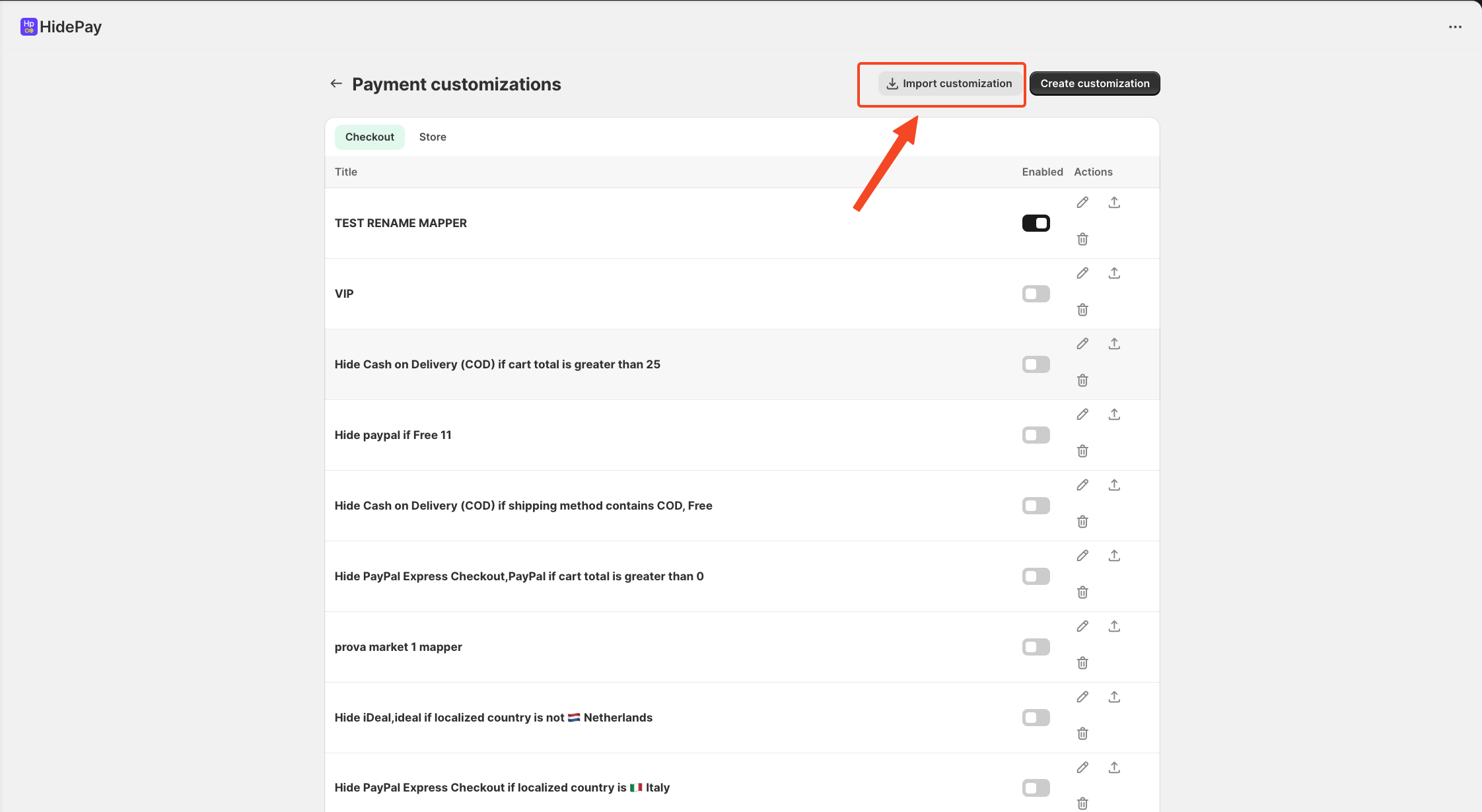
Task: Disable the TEST RENAME MAPPER toggle
Action: pos(1036,223)
